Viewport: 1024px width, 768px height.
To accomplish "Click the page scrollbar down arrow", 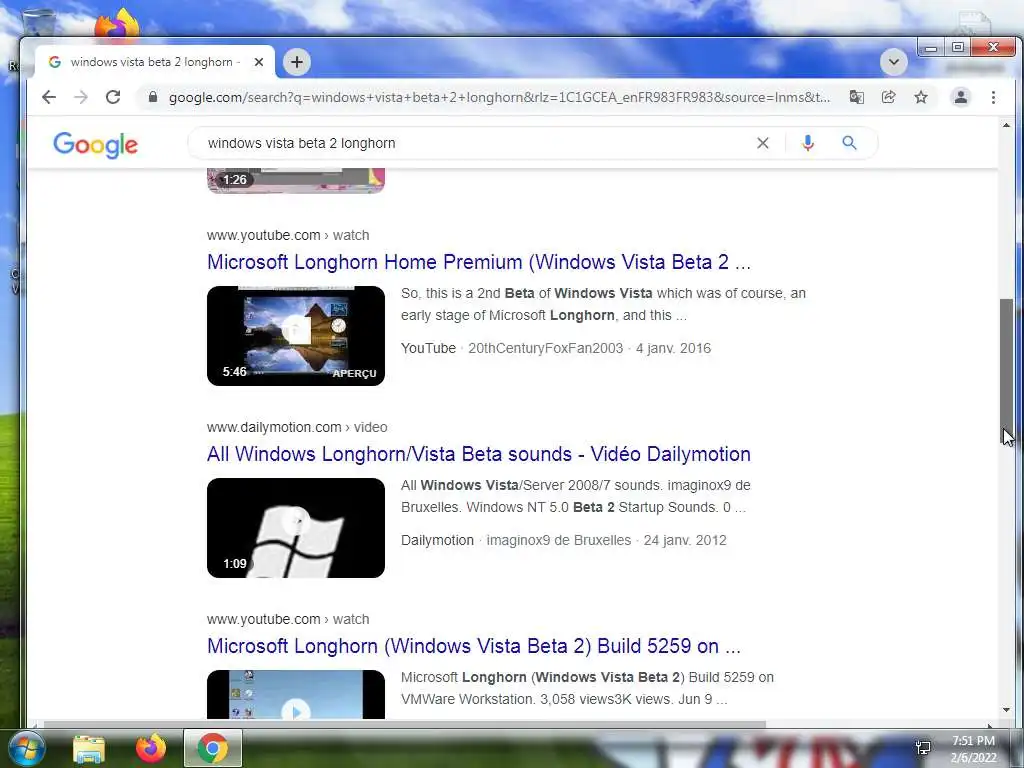I will [x=1006, y=711].
